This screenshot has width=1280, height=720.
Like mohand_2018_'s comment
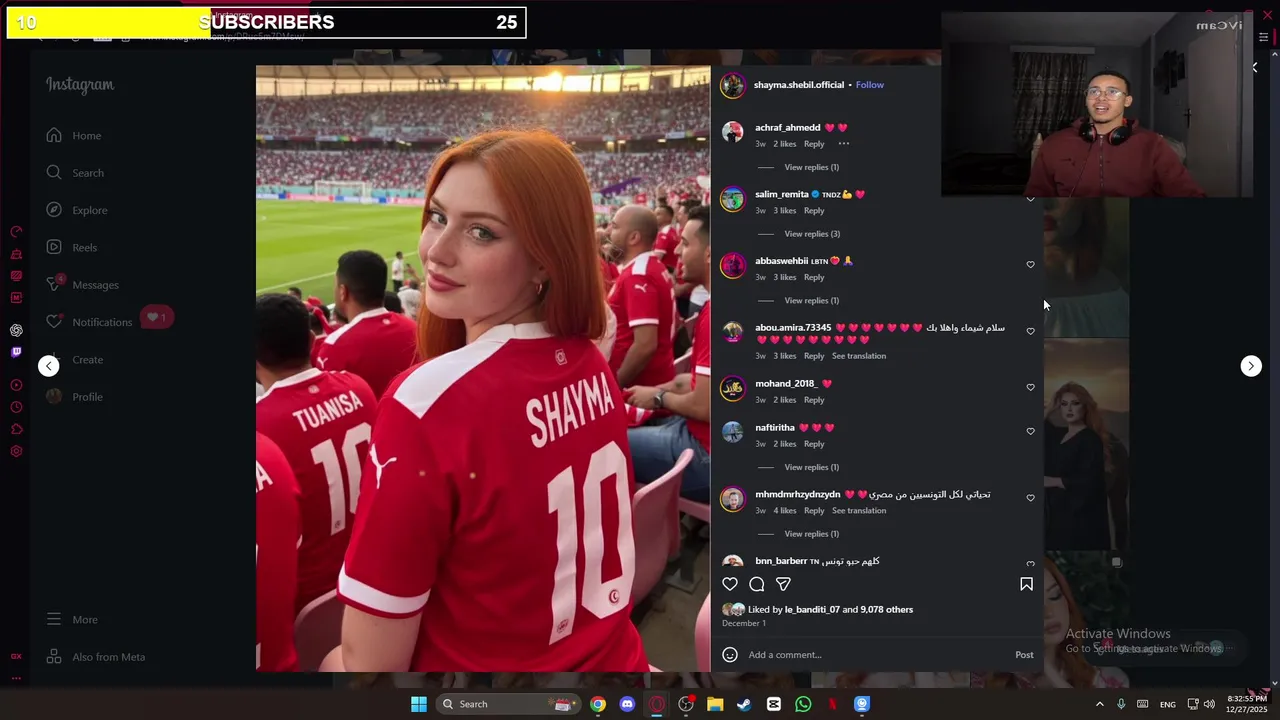tap(1030, 388)
